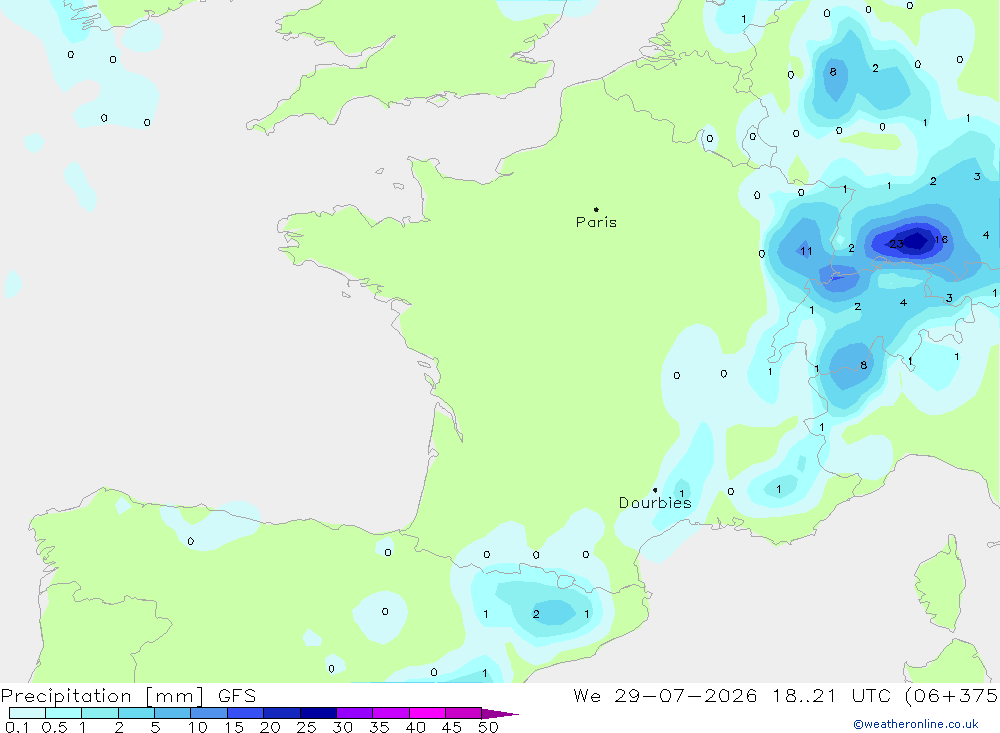The width and height of the screenshot is (1000, 733).
Task: Click the weatheronline.co.uk copyright link
Action: click(x=916, y=724)
